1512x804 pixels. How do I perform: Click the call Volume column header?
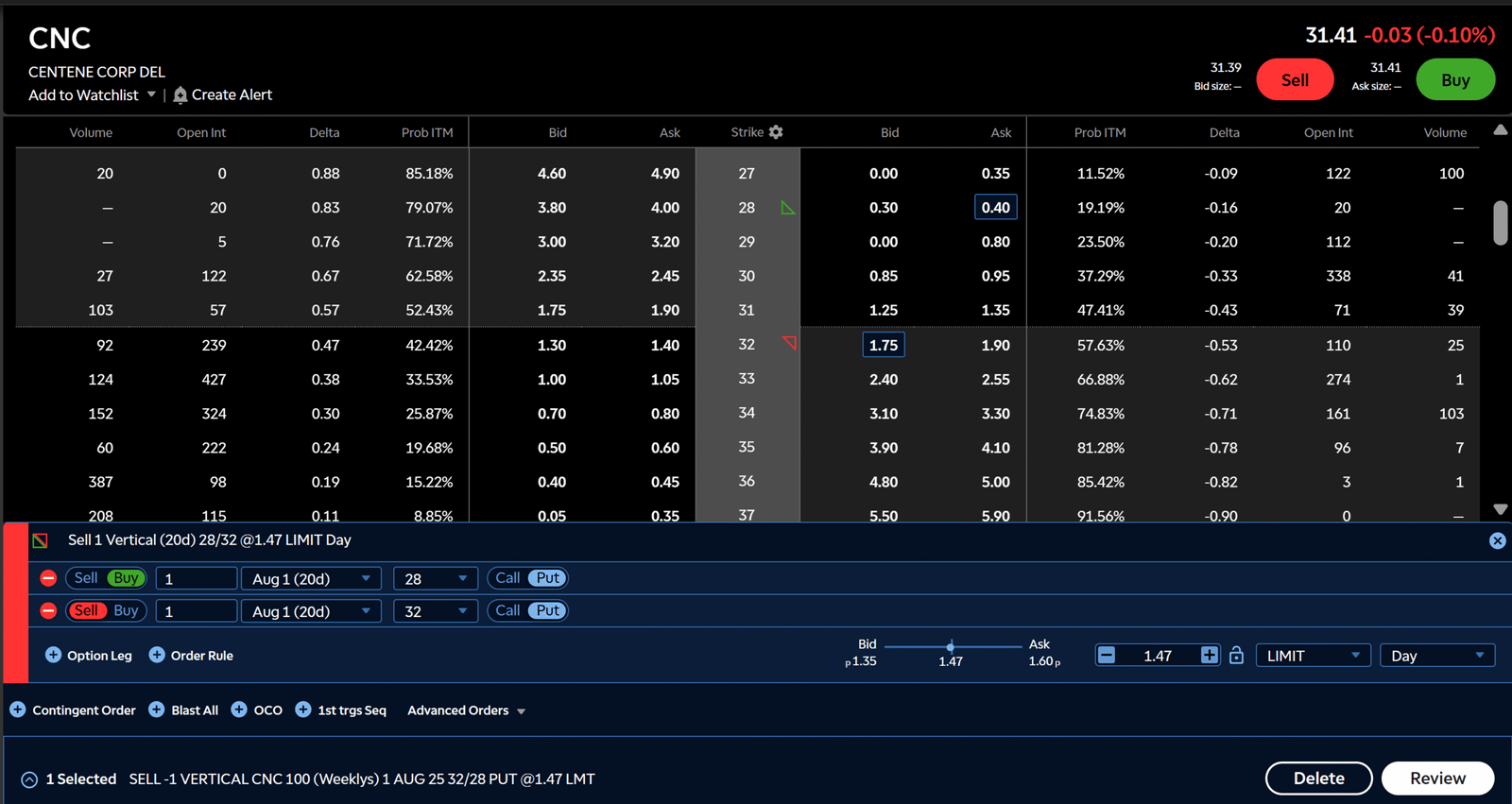tap(91, 132)
